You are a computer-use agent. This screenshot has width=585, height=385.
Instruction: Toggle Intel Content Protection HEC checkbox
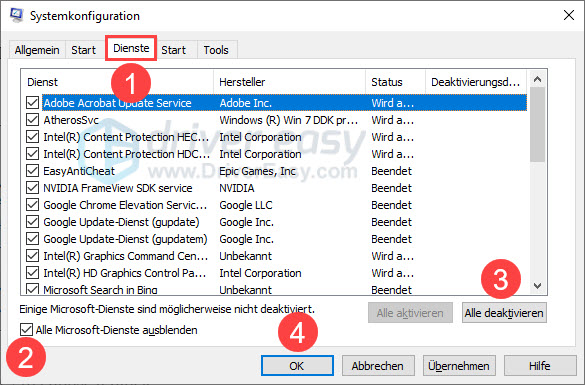[32, 137]
